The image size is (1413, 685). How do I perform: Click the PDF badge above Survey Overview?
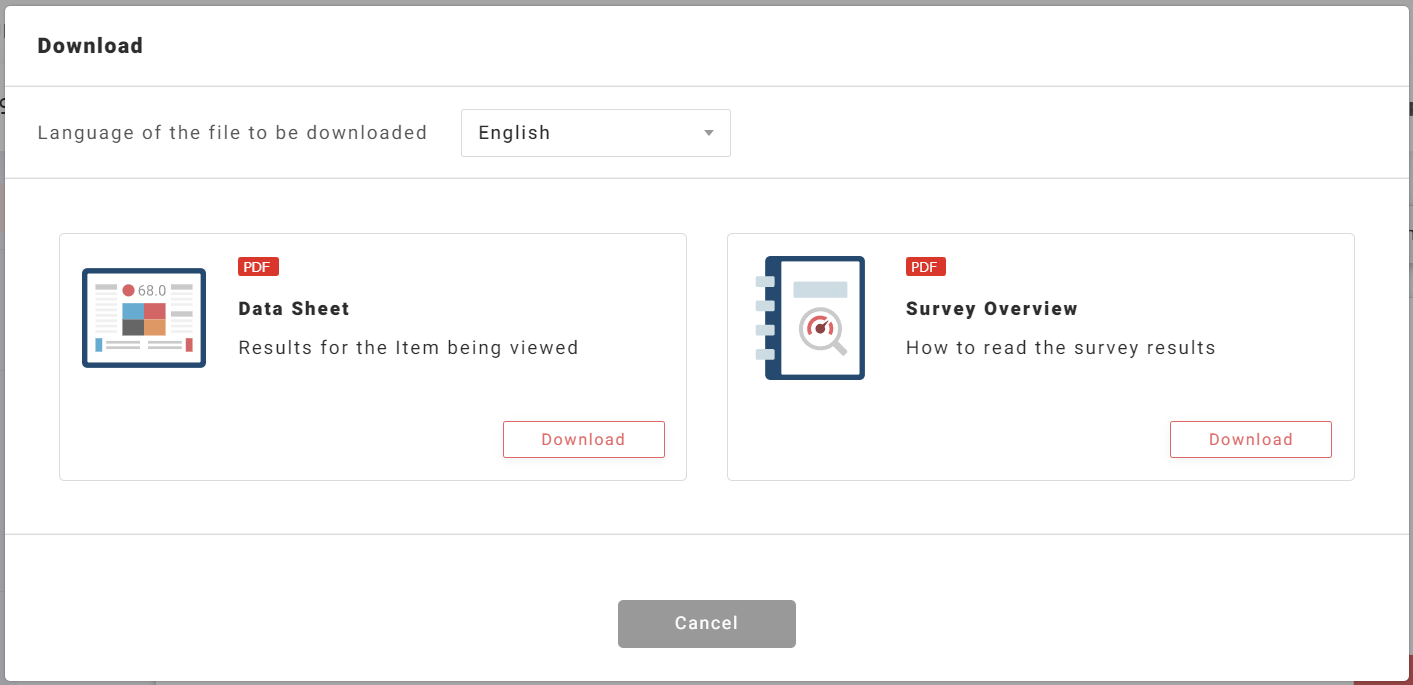click(x=926, y=267)
